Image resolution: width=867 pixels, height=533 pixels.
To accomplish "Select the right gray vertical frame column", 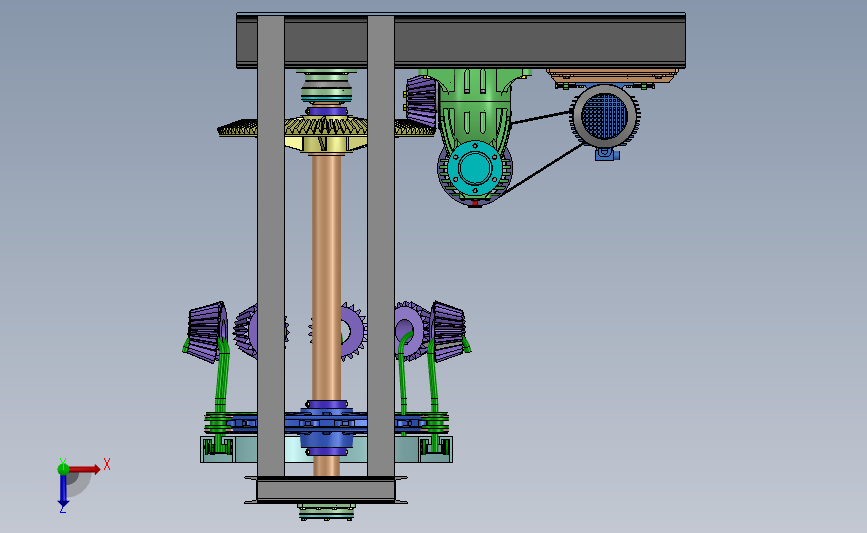I will click(x=381, y=246).
